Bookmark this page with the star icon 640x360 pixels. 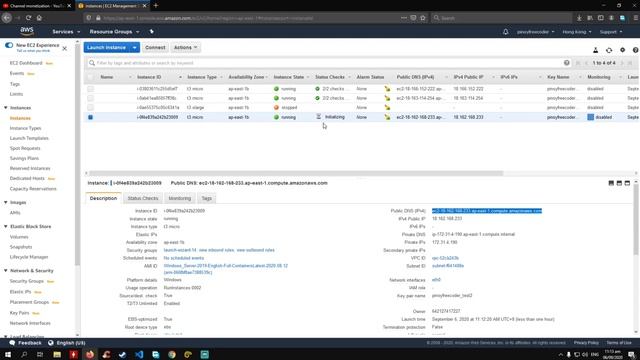click(423, 18)
